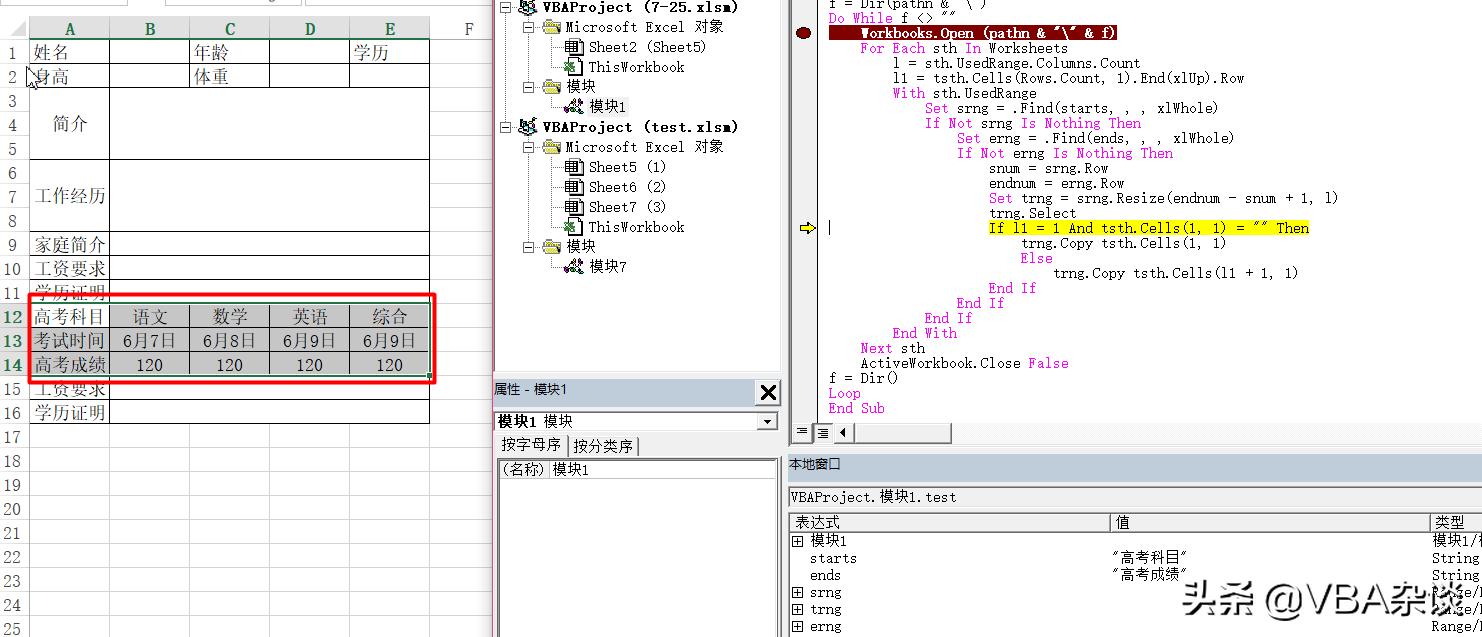This screenshot has width=1482, height=637.
Task: Select spreadsheet column E header
Action: coord(389,29)
